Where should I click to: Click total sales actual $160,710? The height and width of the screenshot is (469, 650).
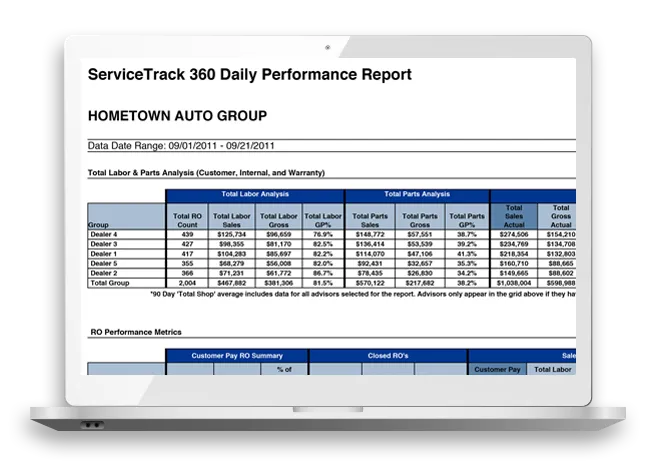pos(514,263)
